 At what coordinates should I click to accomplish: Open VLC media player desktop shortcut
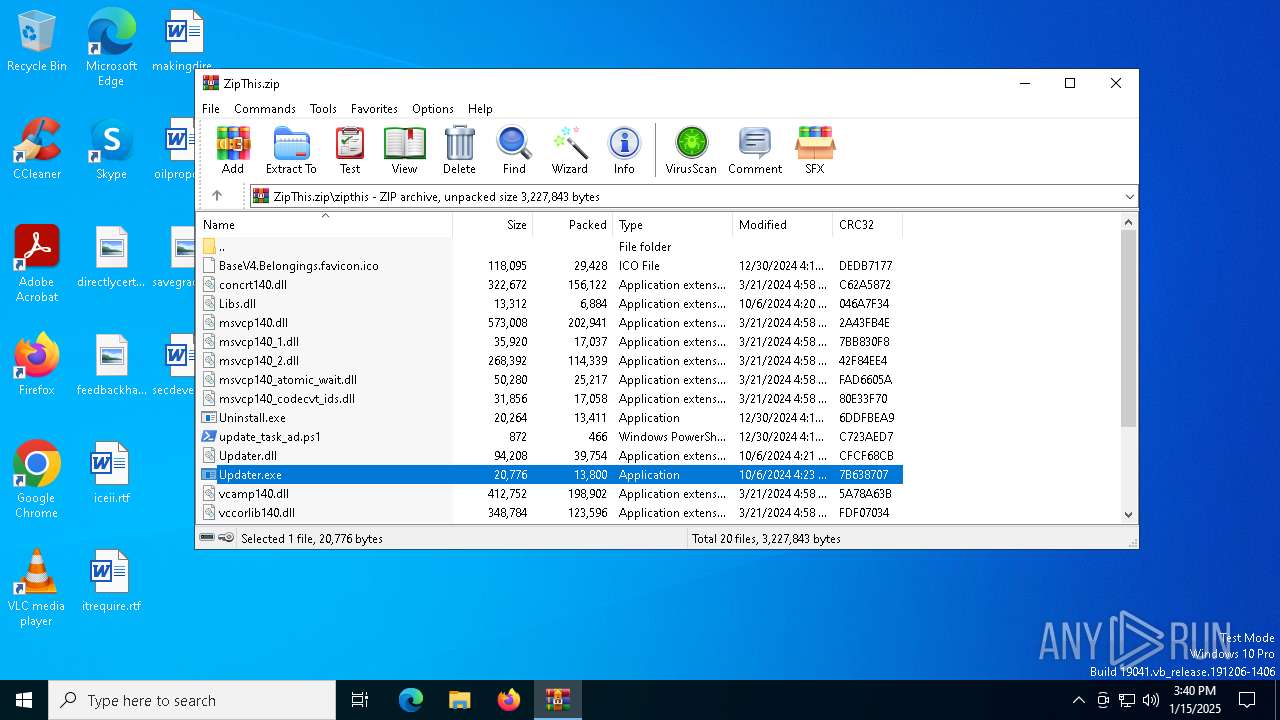click(37, 588)
